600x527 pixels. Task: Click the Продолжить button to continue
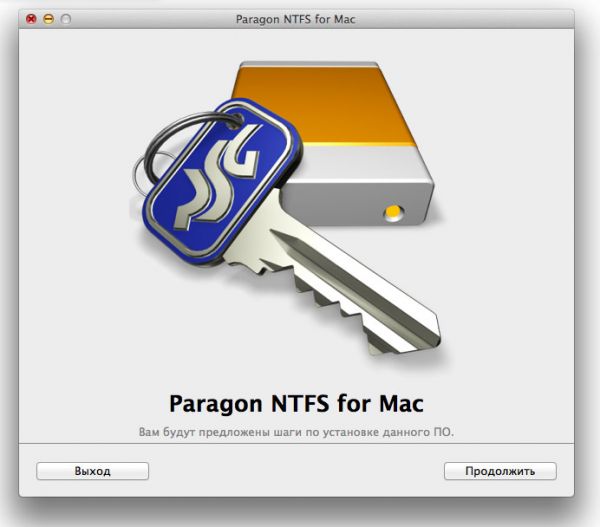[500, 471]
